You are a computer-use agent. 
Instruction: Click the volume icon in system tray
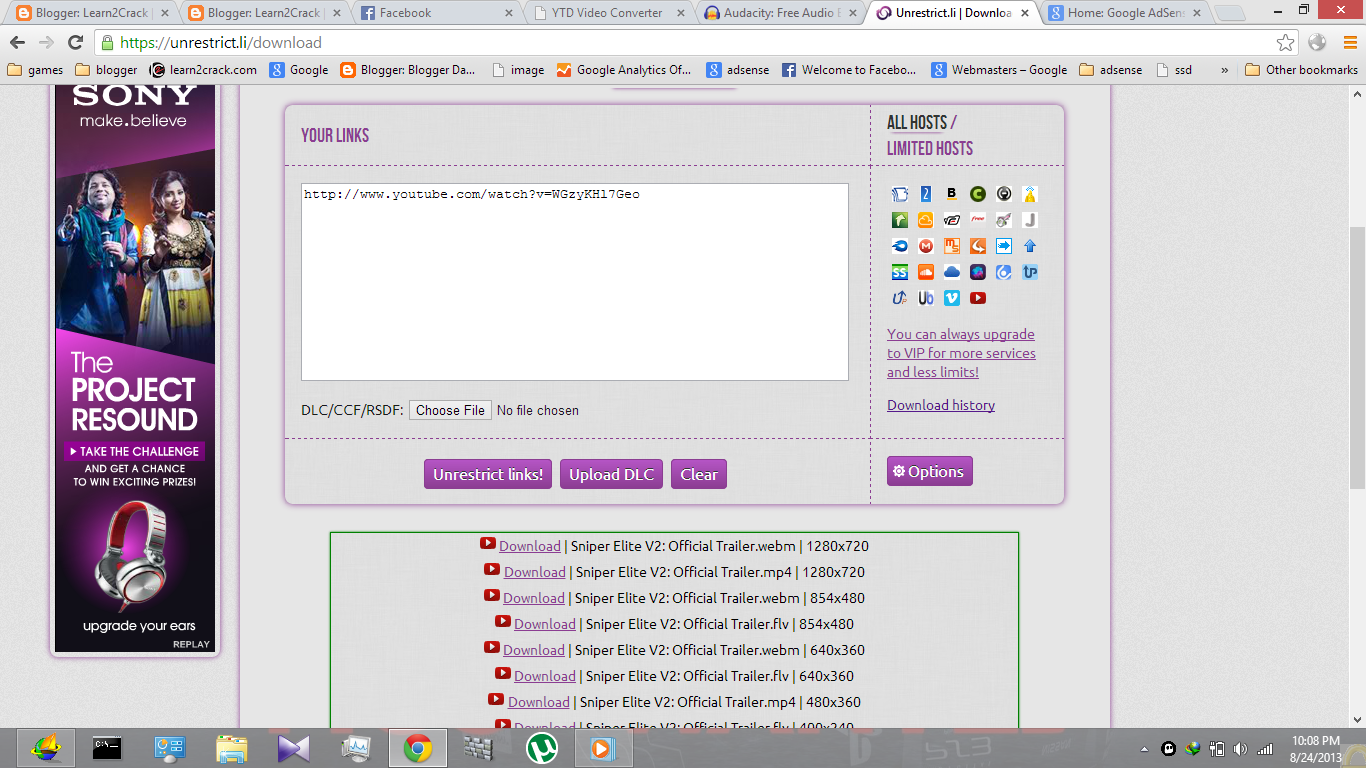tap(1241, 748)
